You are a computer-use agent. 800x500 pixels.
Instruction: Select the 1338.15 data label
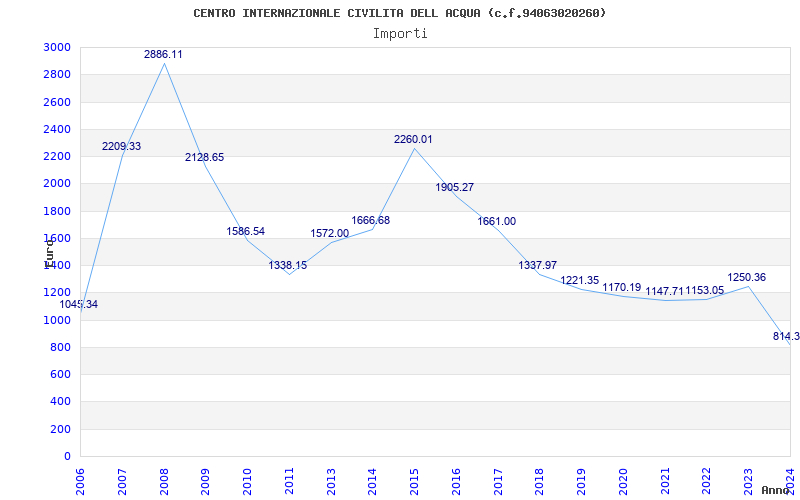click(288, 265)
